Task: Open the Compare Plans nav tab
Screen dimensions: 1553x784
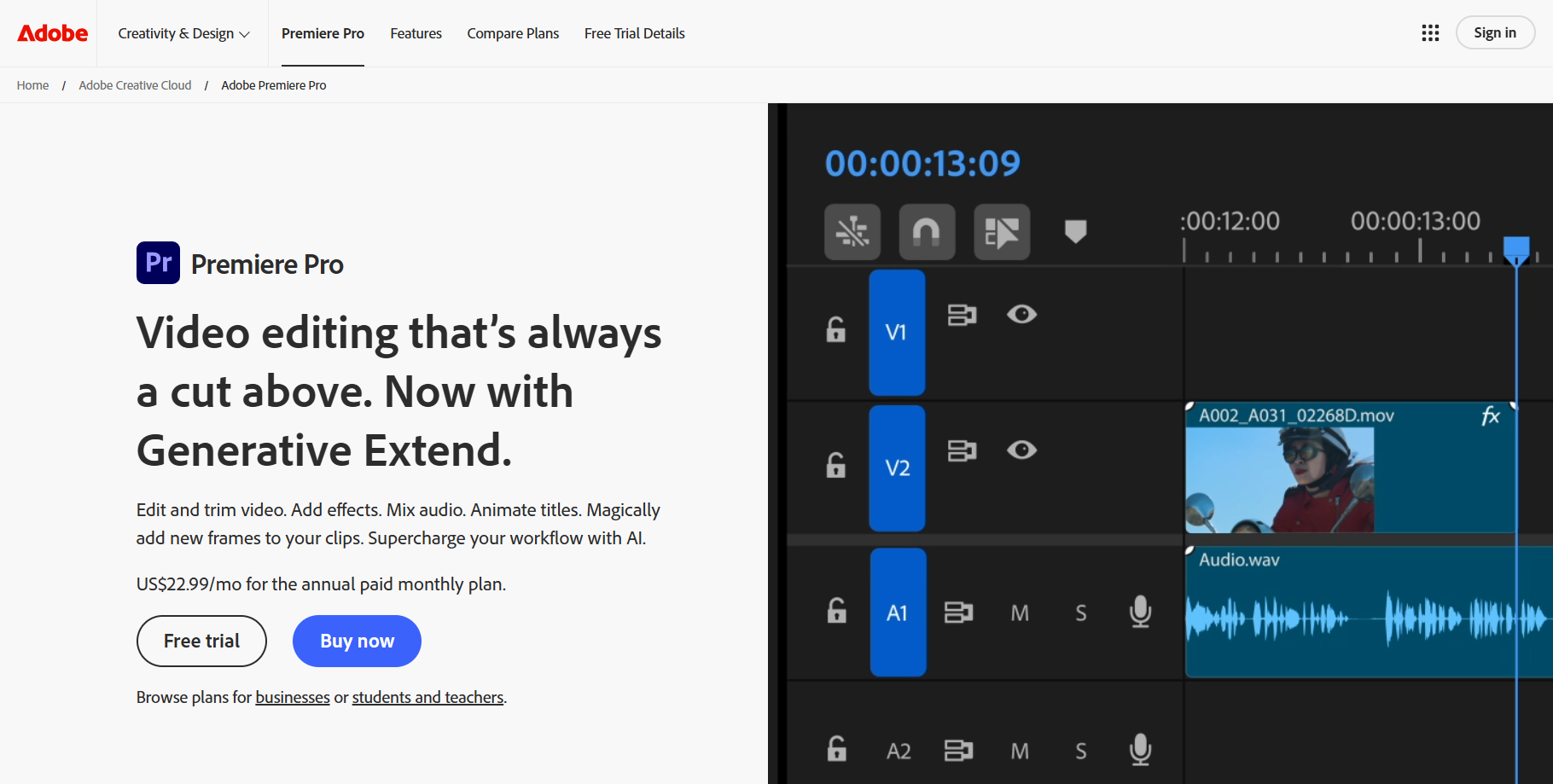Action: point(513,33)
